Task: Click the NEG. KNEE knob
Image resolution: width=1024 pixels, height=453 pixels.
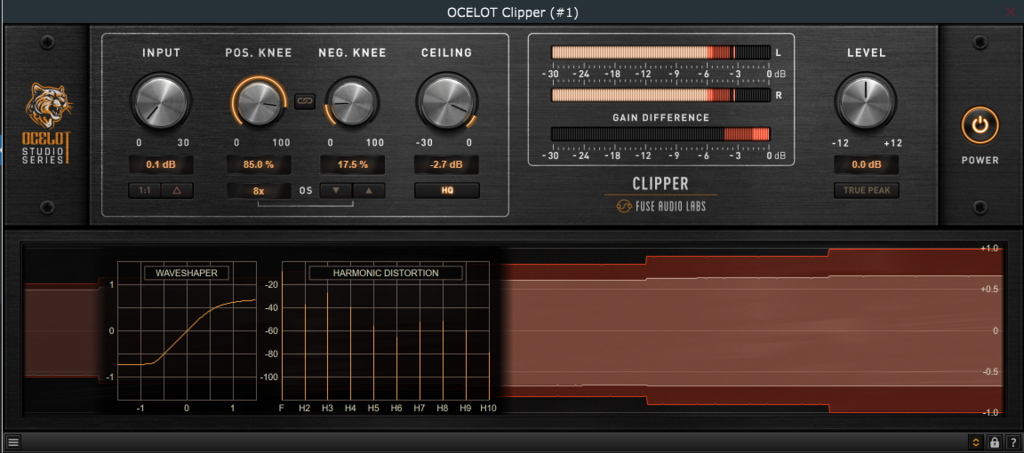Action: tap(353, 102)
